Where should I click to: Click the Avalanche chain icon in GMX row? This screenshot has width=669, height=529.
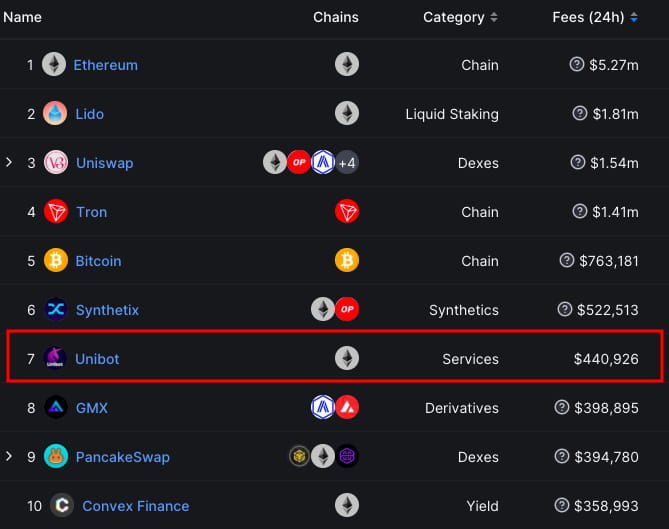tap(347, 408)
